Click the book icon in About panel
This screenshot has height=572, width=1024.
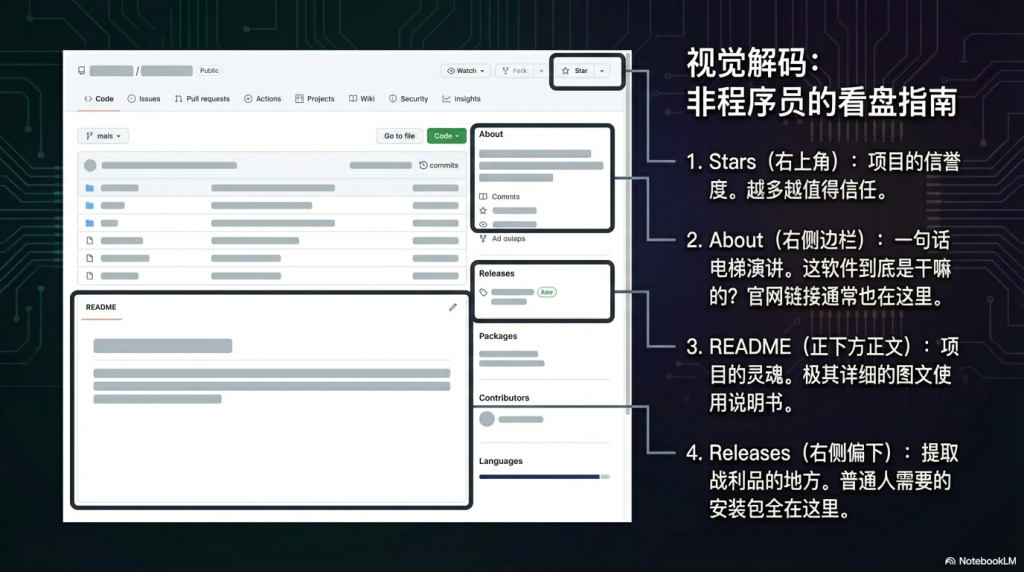click(484, 197)
